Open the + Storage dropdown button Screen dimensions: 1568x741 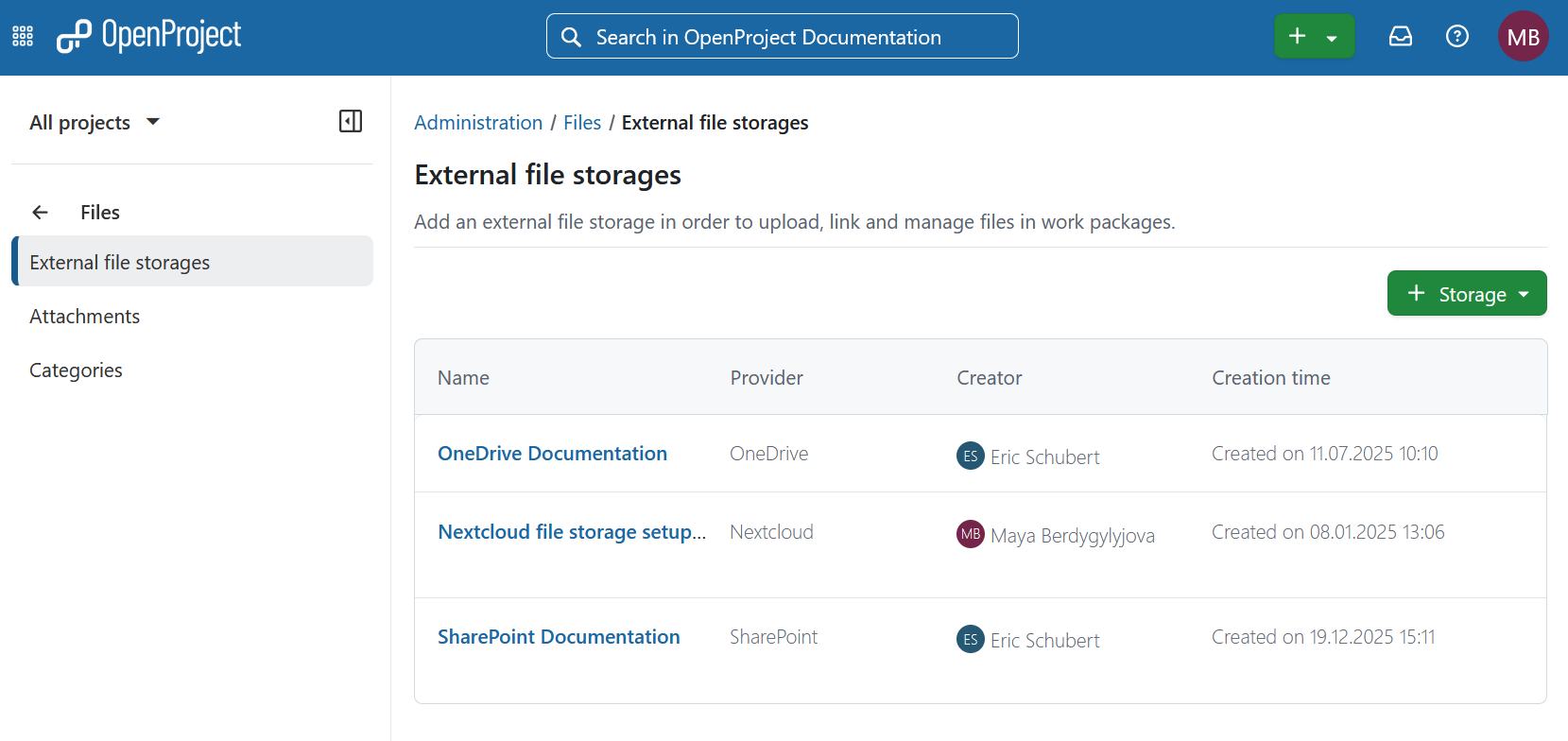click(1467, 294)
